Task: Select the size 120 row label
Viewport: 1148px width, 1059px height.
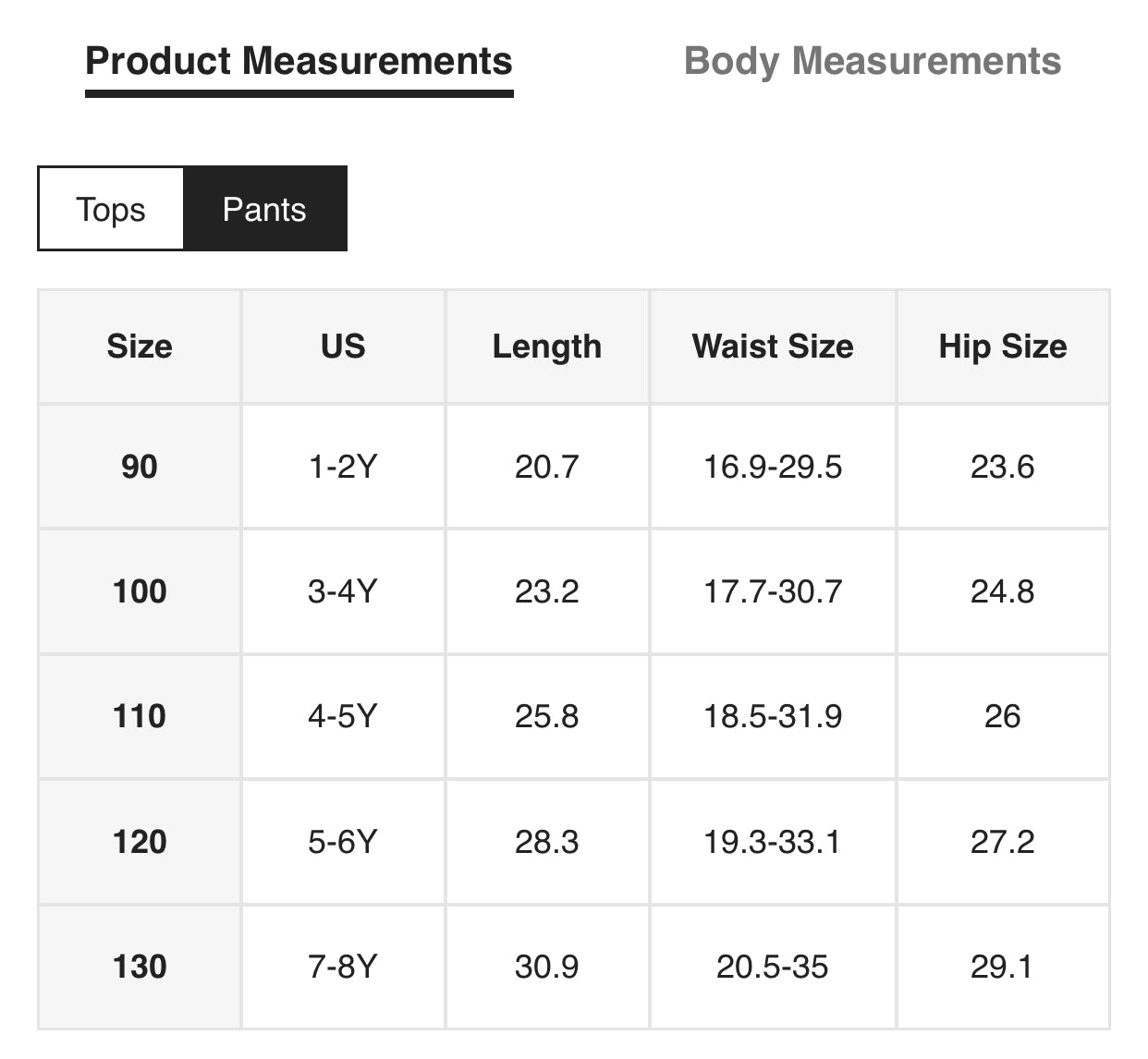Action: pos(140,842)
